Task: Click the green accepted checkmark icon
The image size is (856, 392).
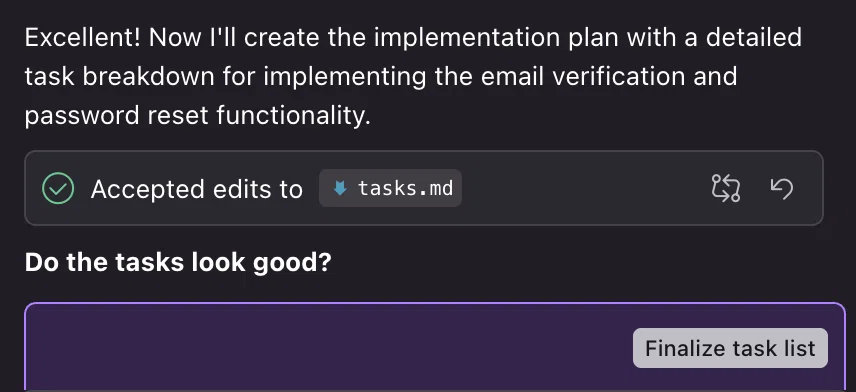Action: tap(58, 188)
